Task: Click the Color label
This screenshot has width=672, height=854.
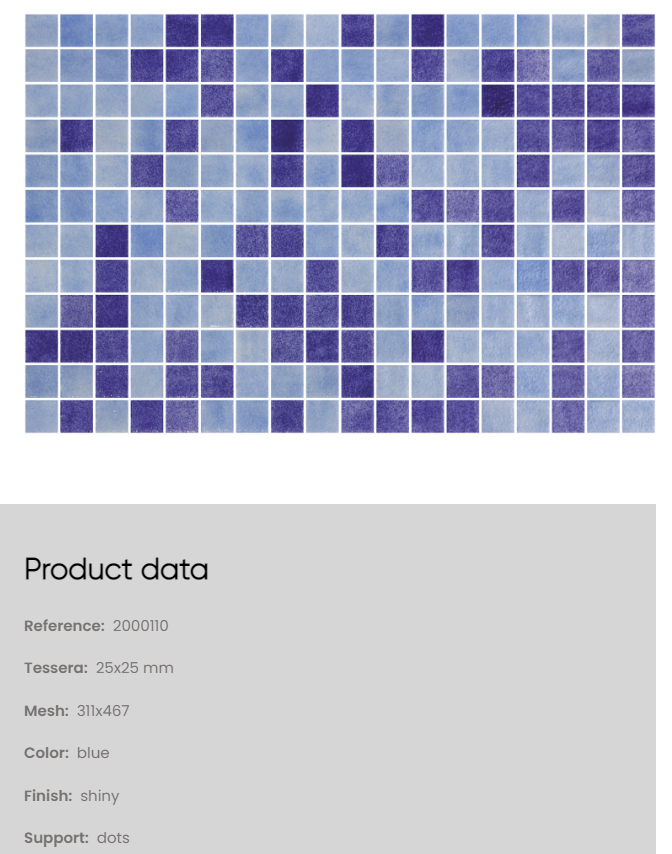Action: [x=46, y=753]
